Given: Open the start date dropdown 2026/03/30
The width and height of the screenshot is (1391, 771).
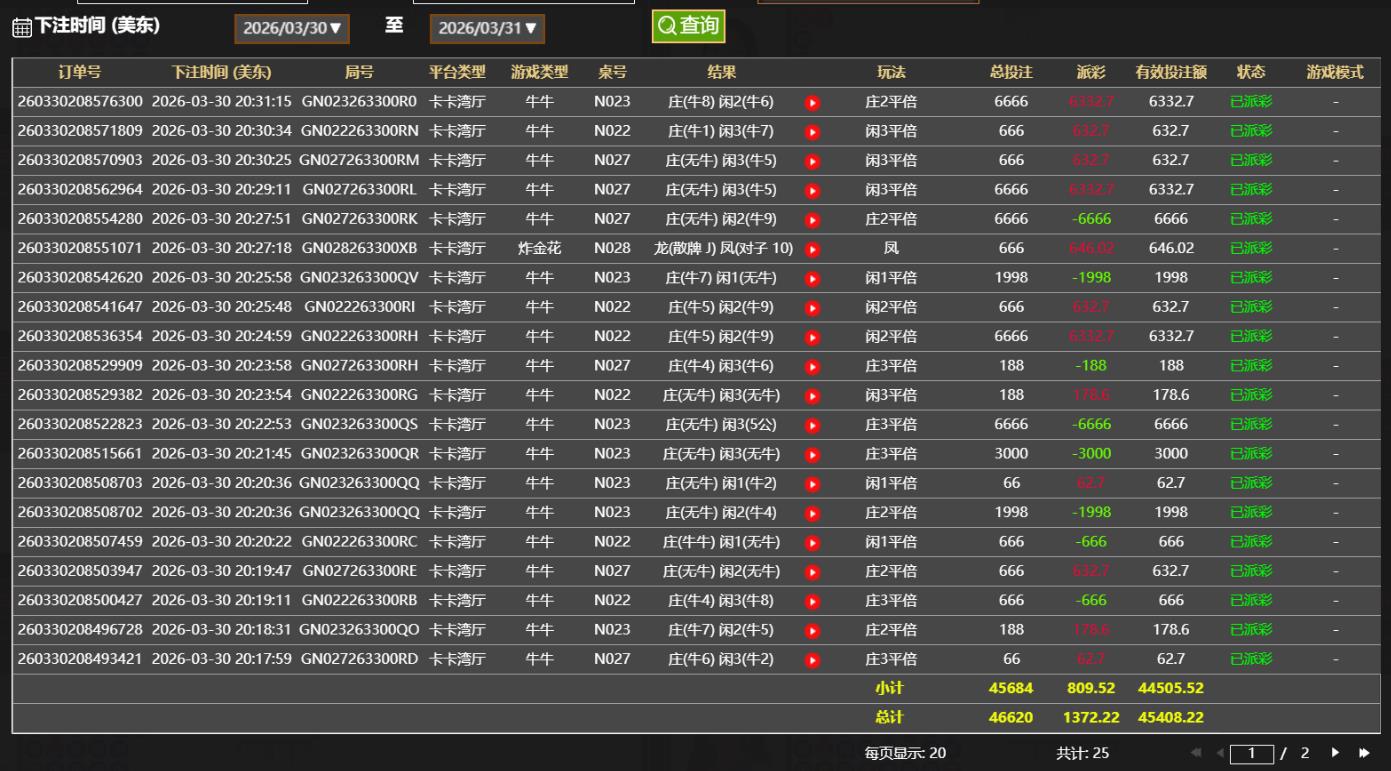Looking at the screenshot, I should [292, 29].
